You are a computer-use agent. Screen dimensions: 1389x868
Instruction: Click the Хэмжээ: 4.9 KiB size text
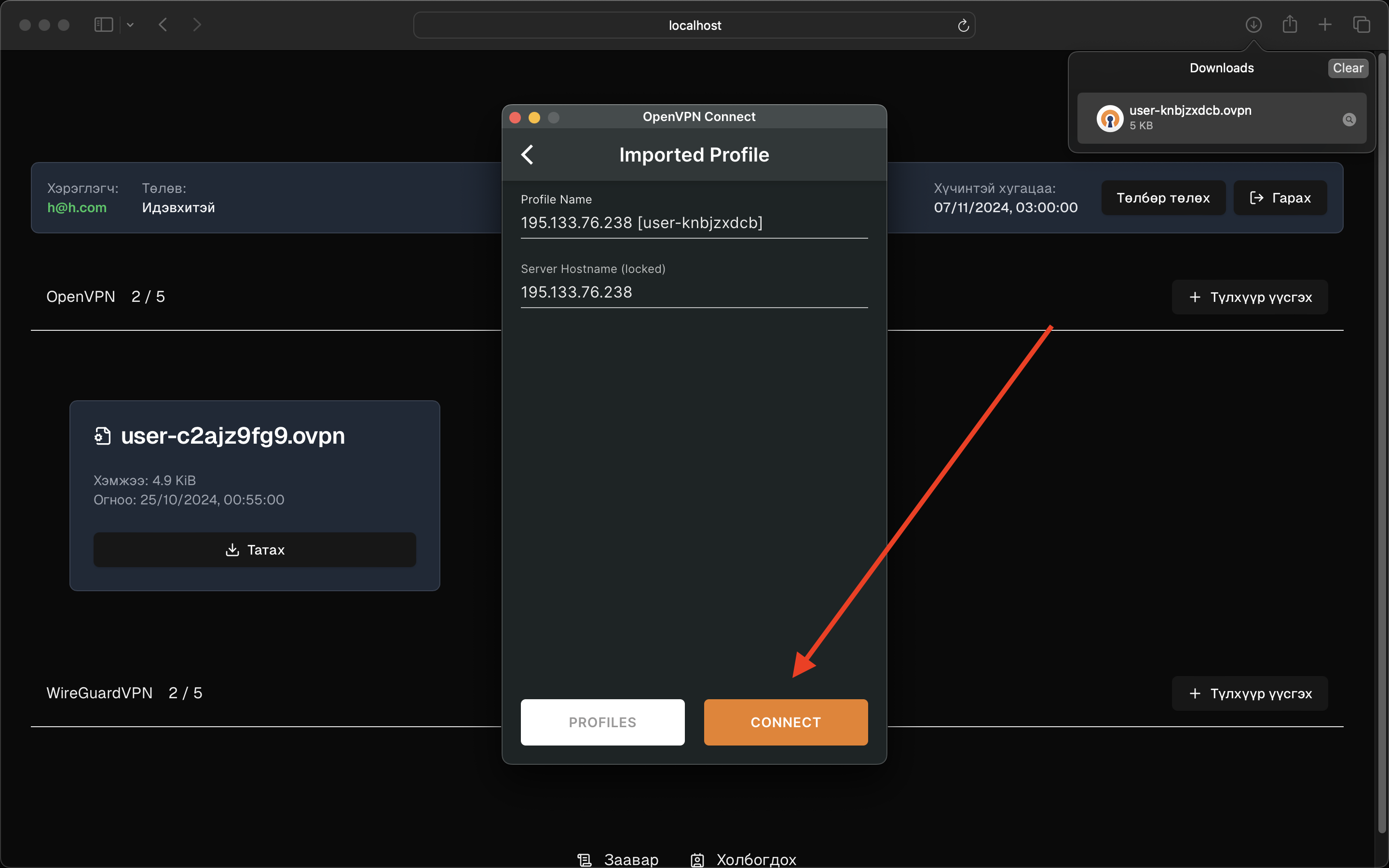pyautogui.click(x=145, y=480)
